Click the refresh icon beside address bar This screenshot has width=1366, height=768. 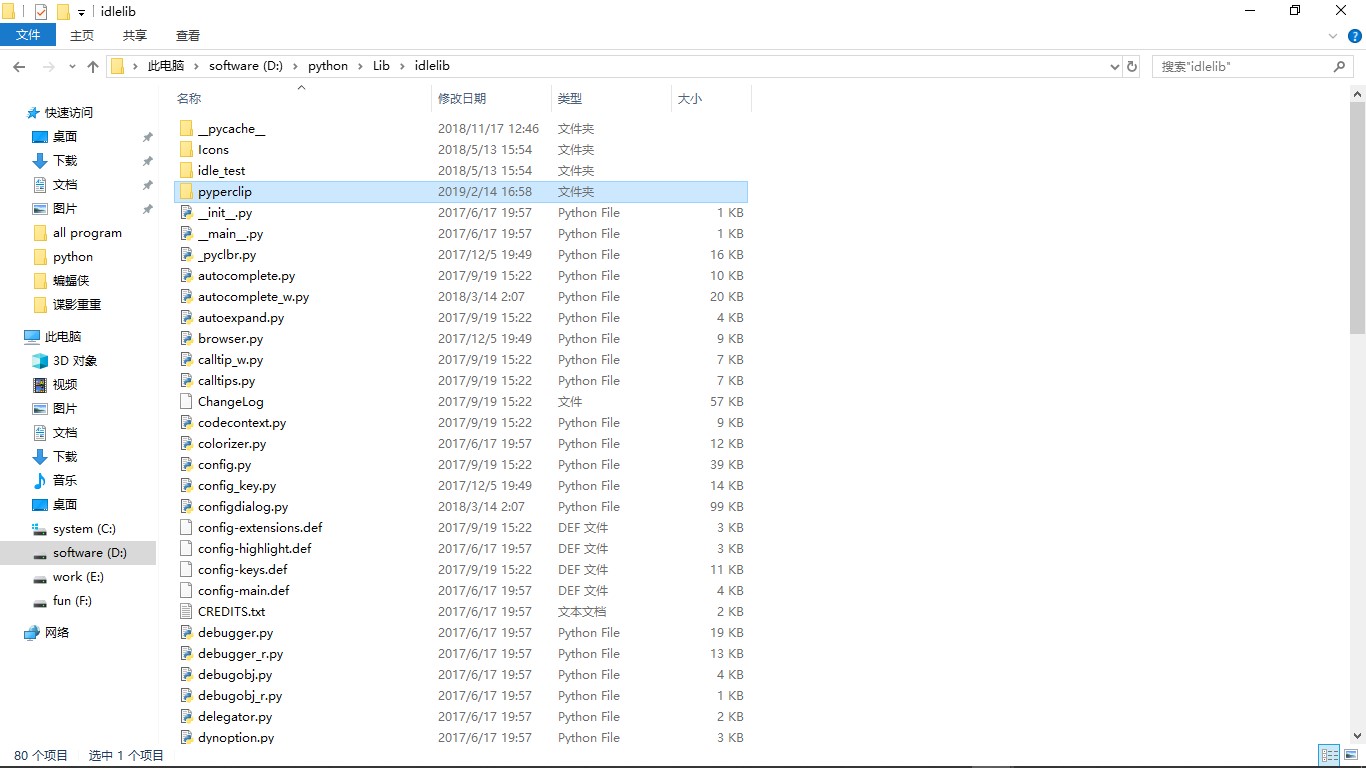1131,66
